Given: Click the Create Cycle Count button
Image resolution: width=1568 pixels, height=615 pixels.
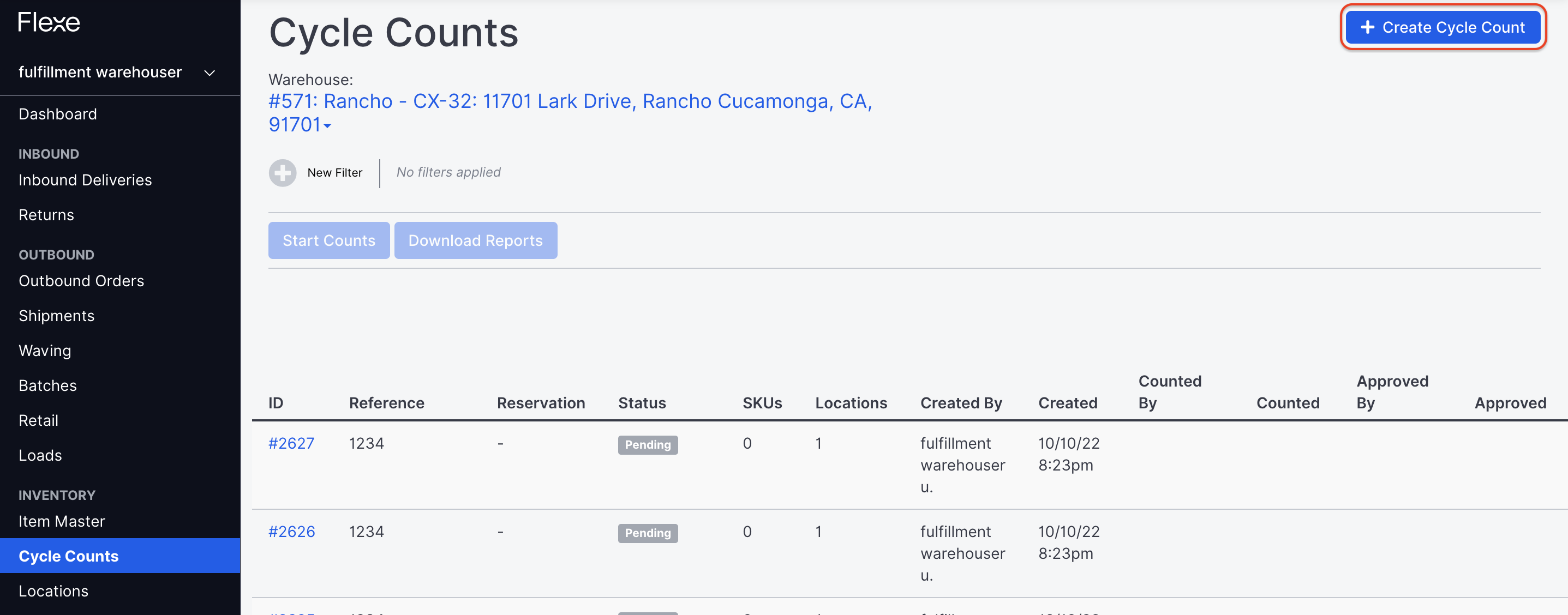Looking at the screenshot, I should [x=1443, y=27].
